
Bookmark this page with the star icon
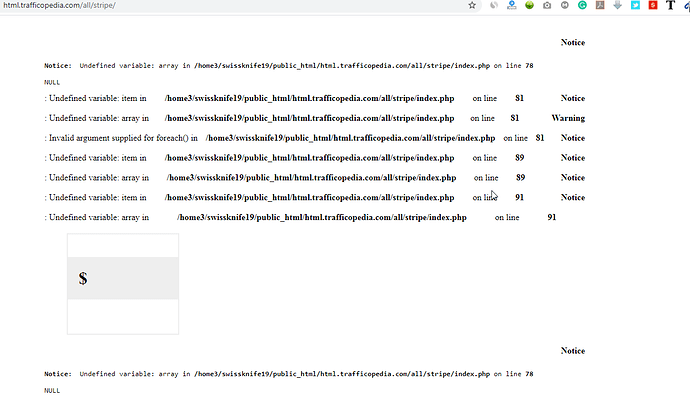(472, 5)
